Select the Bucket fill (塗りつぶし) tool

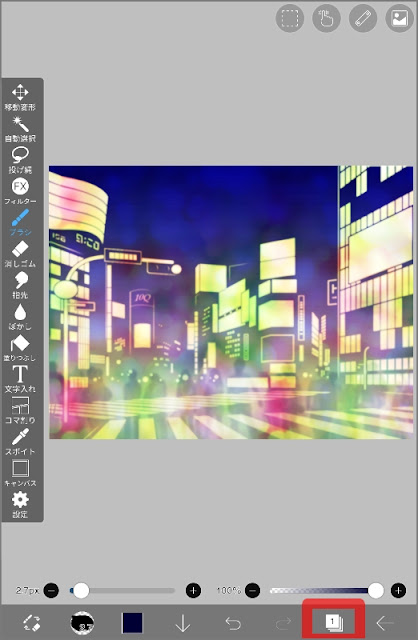click(x=20, y=348)
